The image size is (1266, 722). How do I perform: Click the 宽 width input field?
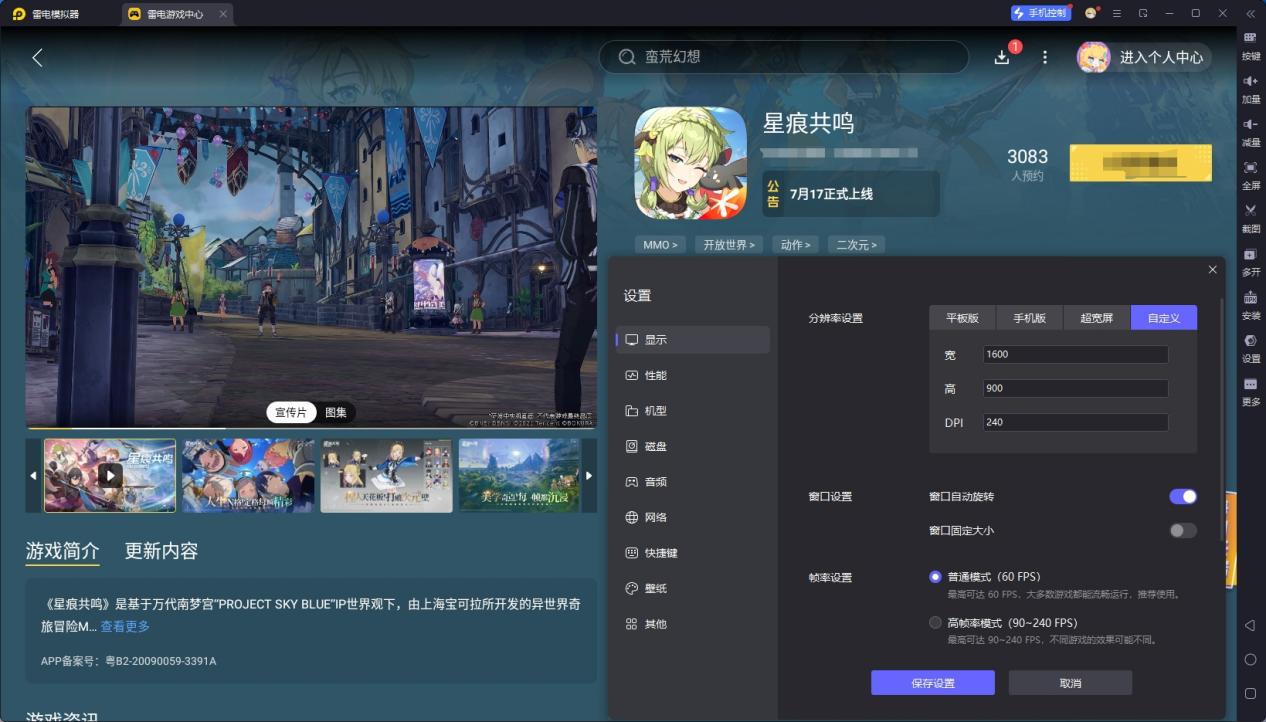tap(1075, 354)
